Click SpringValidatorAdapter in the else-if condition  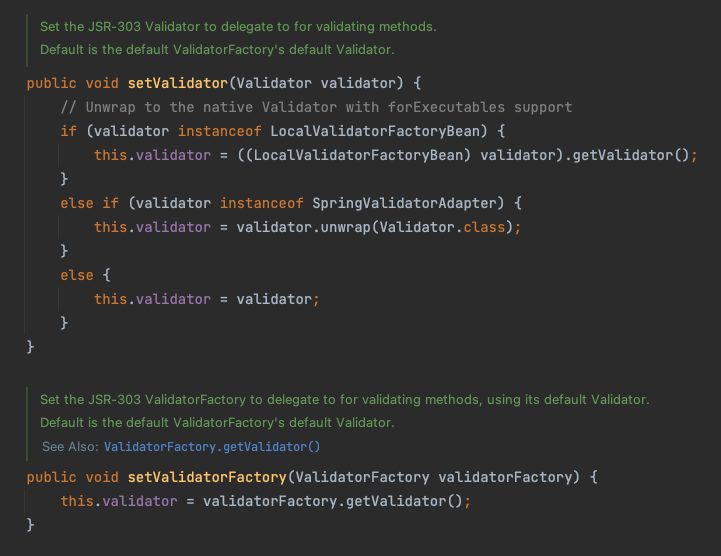[x=405, y=203]
